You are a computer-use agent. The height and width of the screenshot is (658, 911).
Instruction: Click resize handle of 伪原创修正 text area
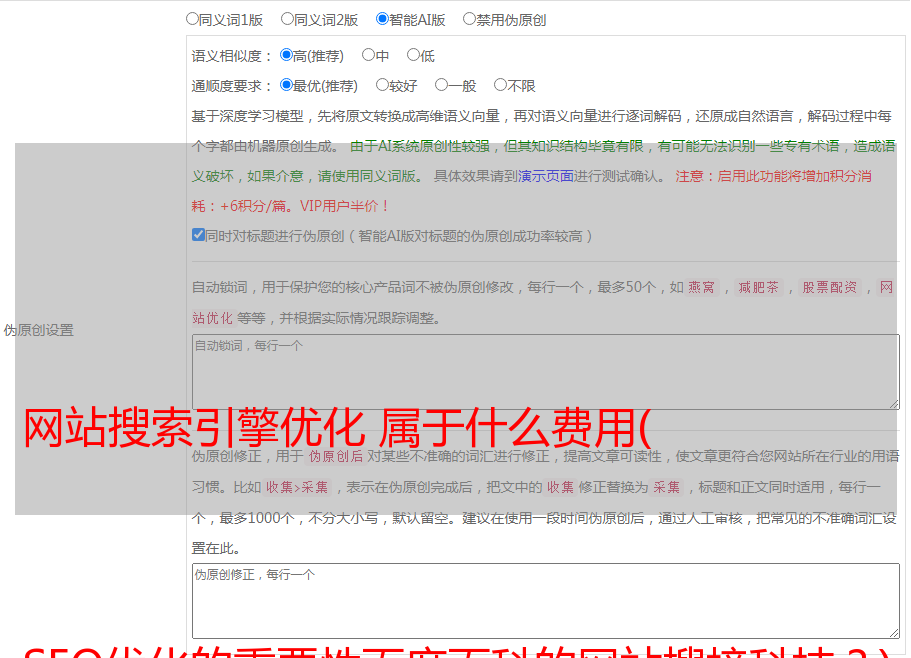[893, 632]
